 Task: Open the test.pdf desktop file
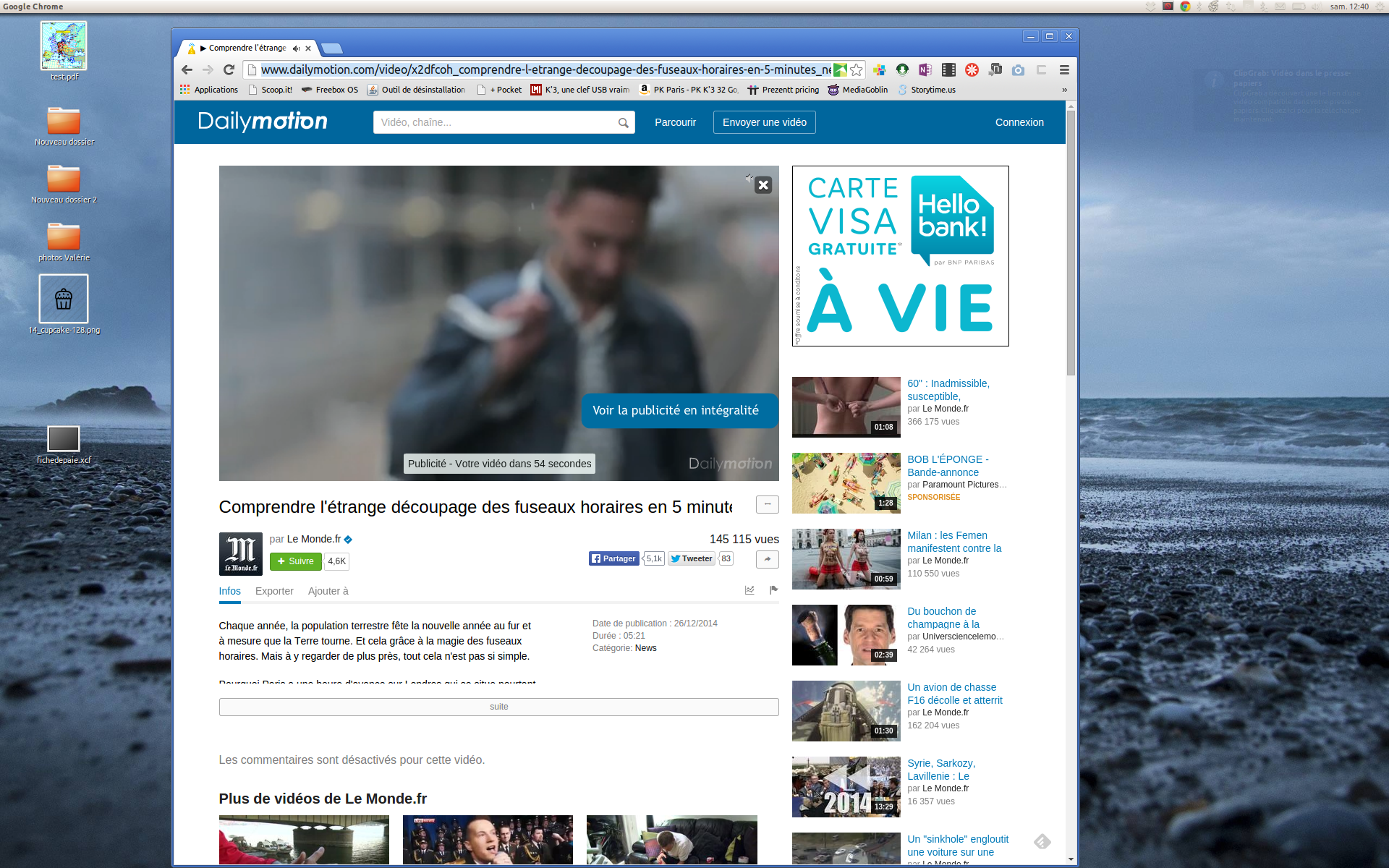pos(64,51)
